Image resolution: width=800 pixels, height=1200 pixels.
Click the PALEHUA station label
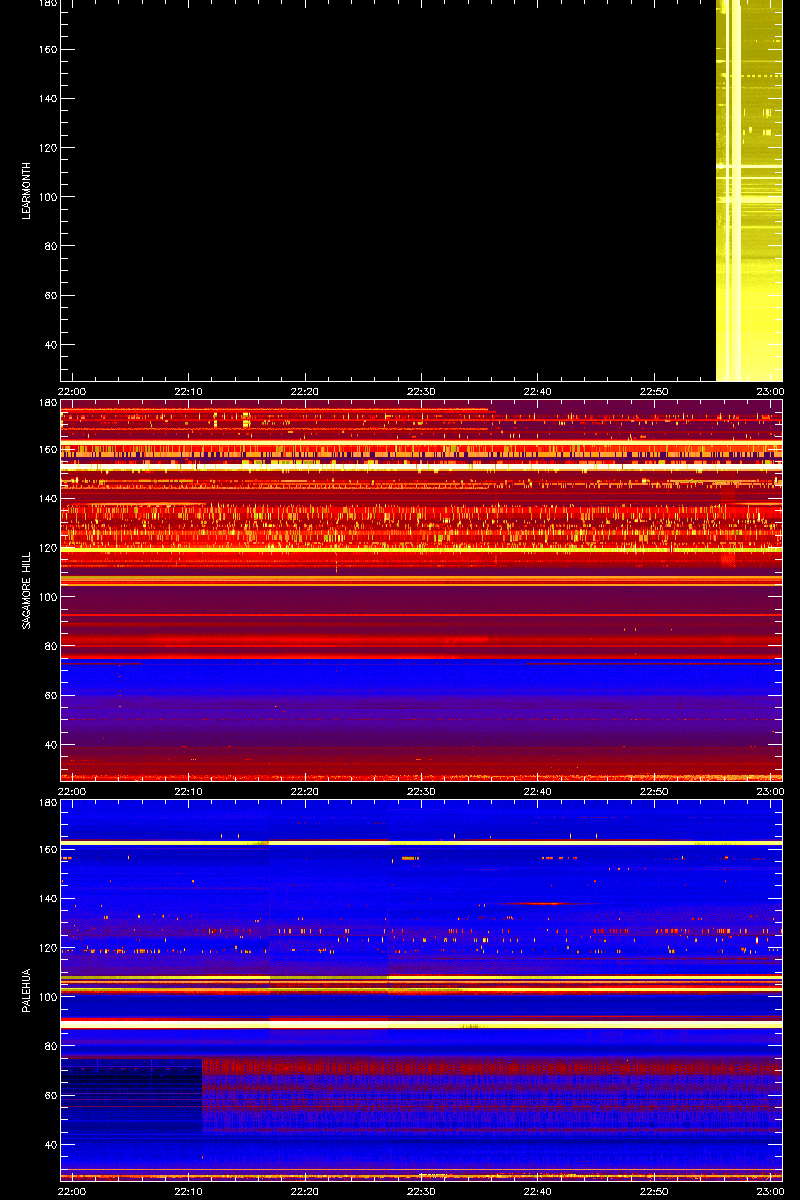point(28,991)
